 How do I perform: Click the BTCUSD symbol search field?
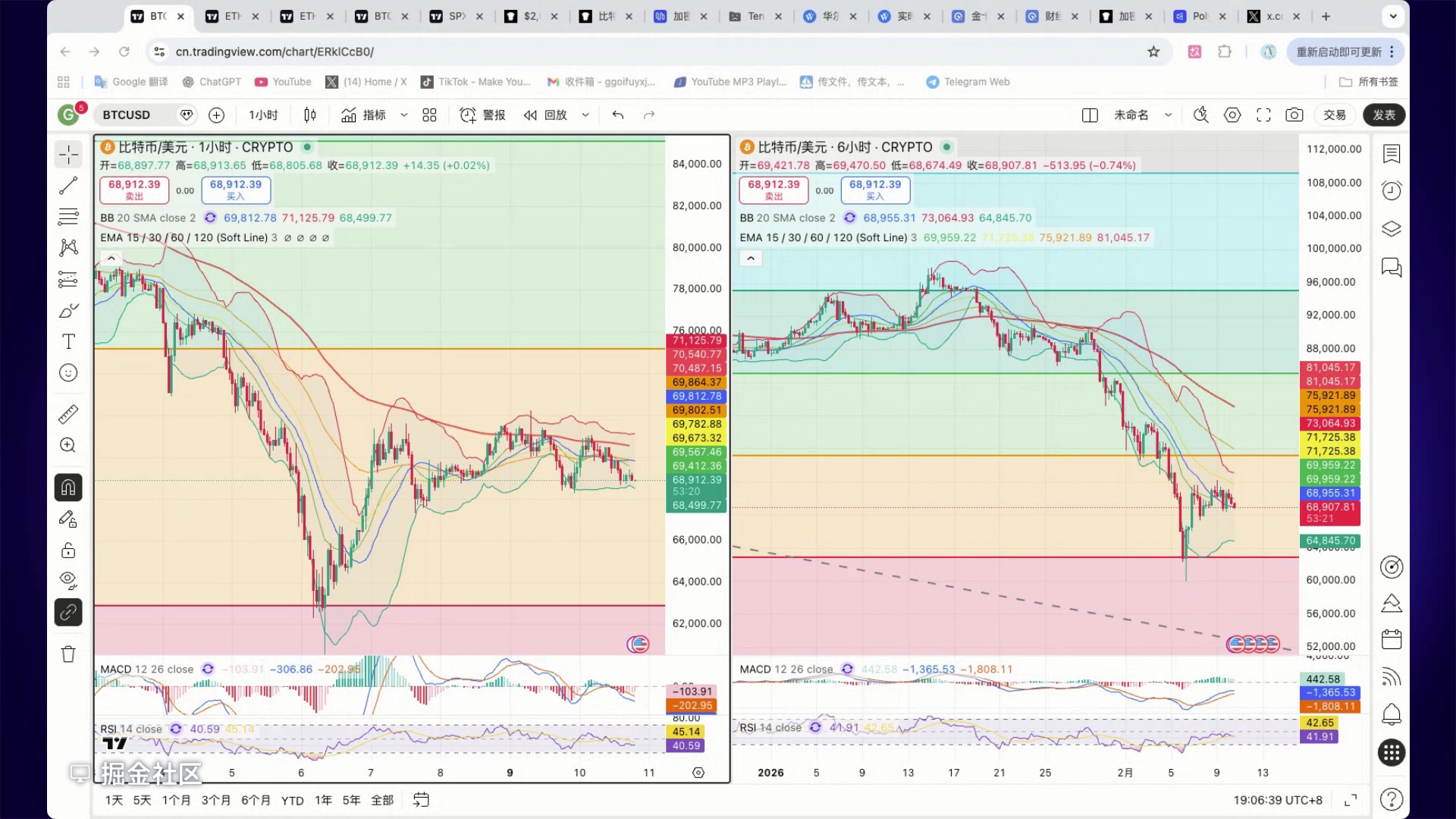(127, 115)
